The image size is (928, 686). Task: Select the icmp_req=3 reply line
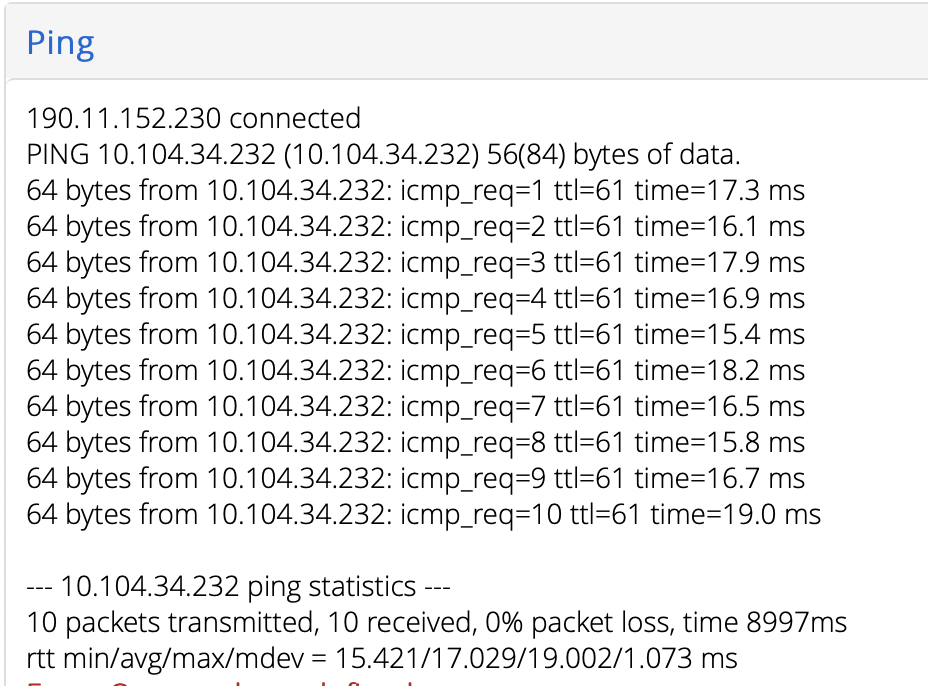tap(415, 263)
